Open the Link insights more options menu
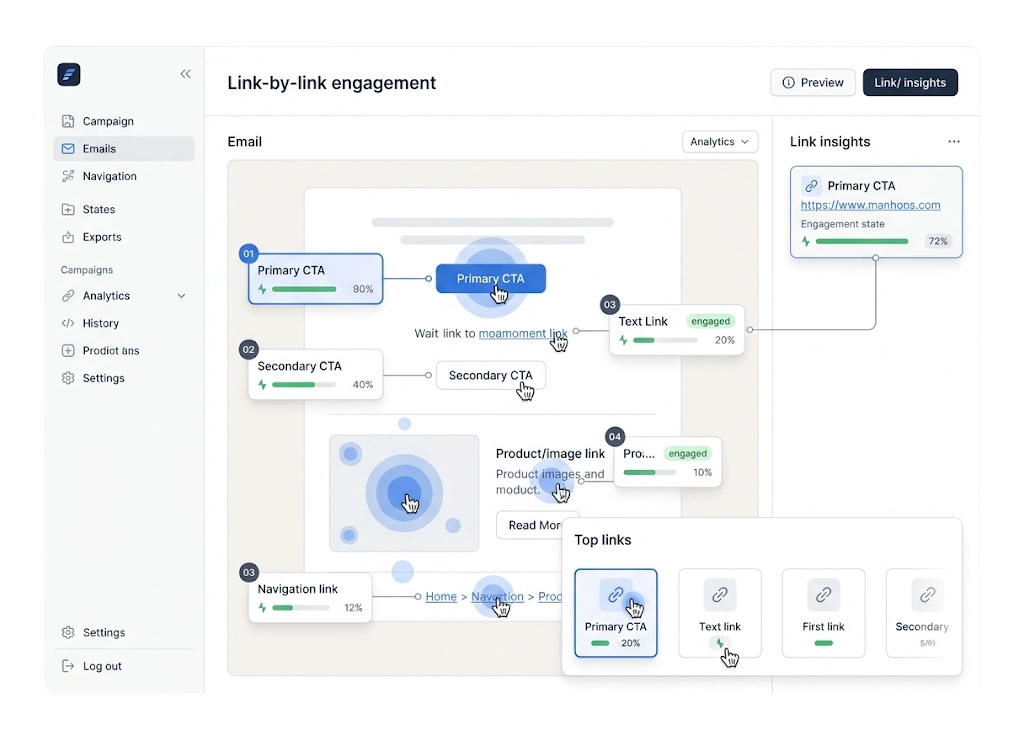Viewport: 1024px width, 741px height. (x=954, y=142)
